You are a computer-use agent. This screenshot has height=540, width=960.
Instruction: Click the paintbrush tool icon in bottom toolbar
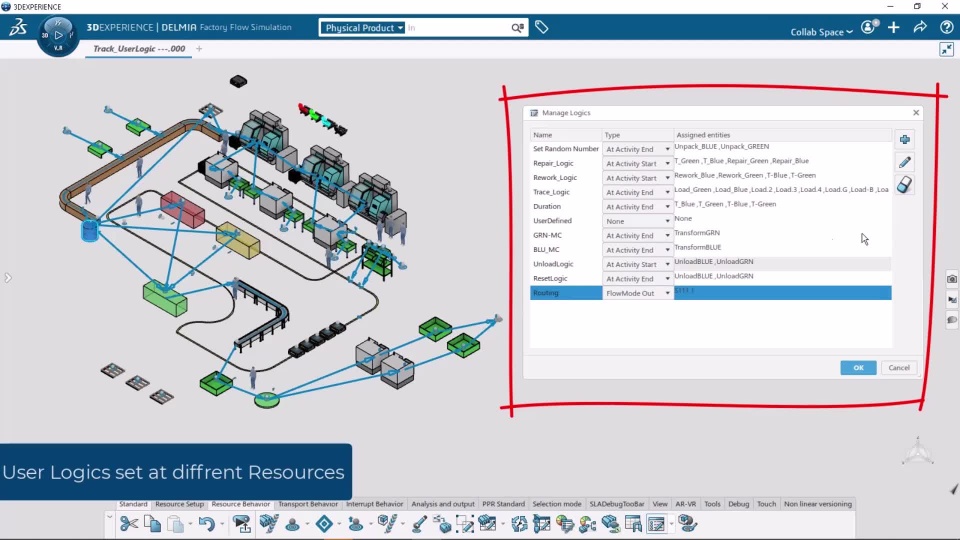click(x=419, y=524)
